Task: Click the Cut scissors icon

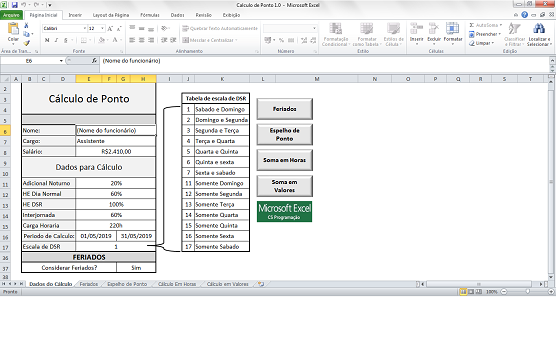Action: pyautogui.click(x=26, y=26)
